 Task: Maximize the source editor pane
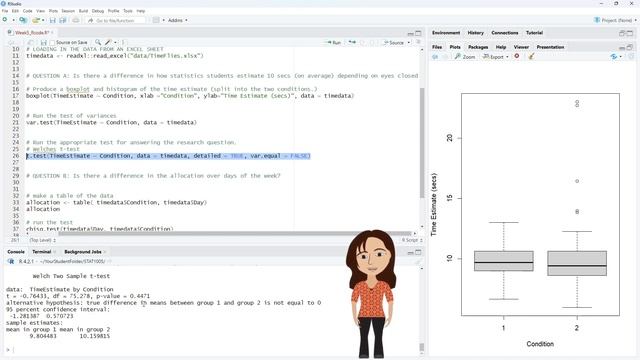pos(418,33)
